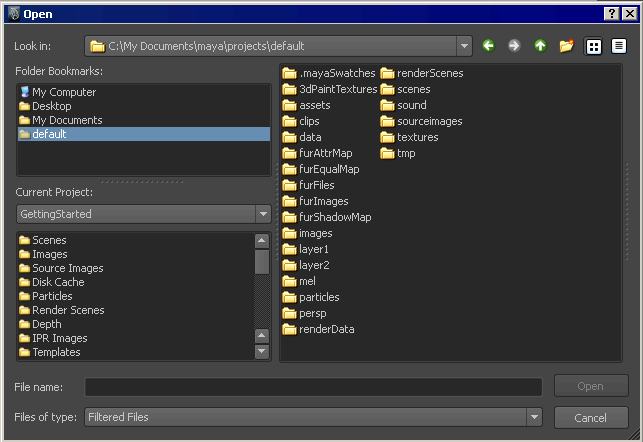
Task: Select the default bookmark
Action: point(144,134)
